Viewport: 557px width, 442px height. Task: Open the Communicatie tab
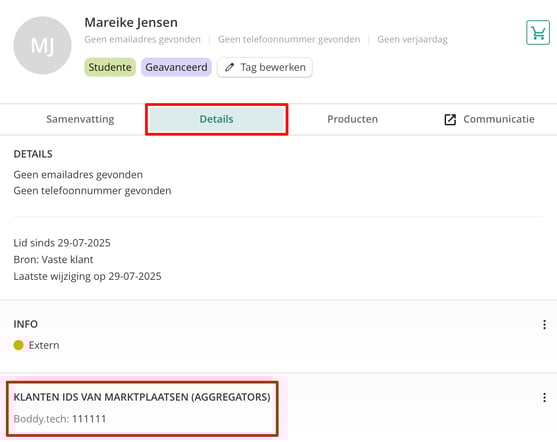point(489,119)
